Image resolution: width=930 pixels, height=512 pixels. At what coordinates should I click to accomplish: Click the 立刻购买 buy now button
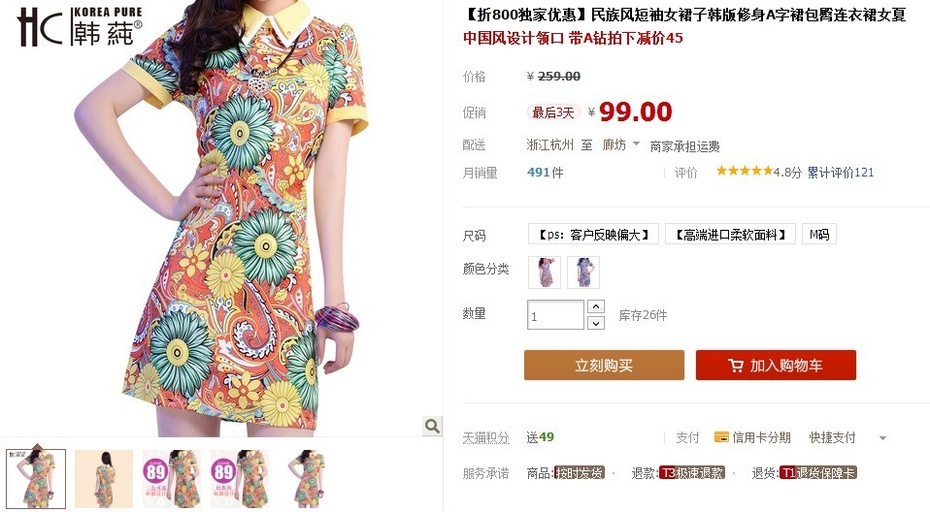pyautogui.click(x=604, y=365)
